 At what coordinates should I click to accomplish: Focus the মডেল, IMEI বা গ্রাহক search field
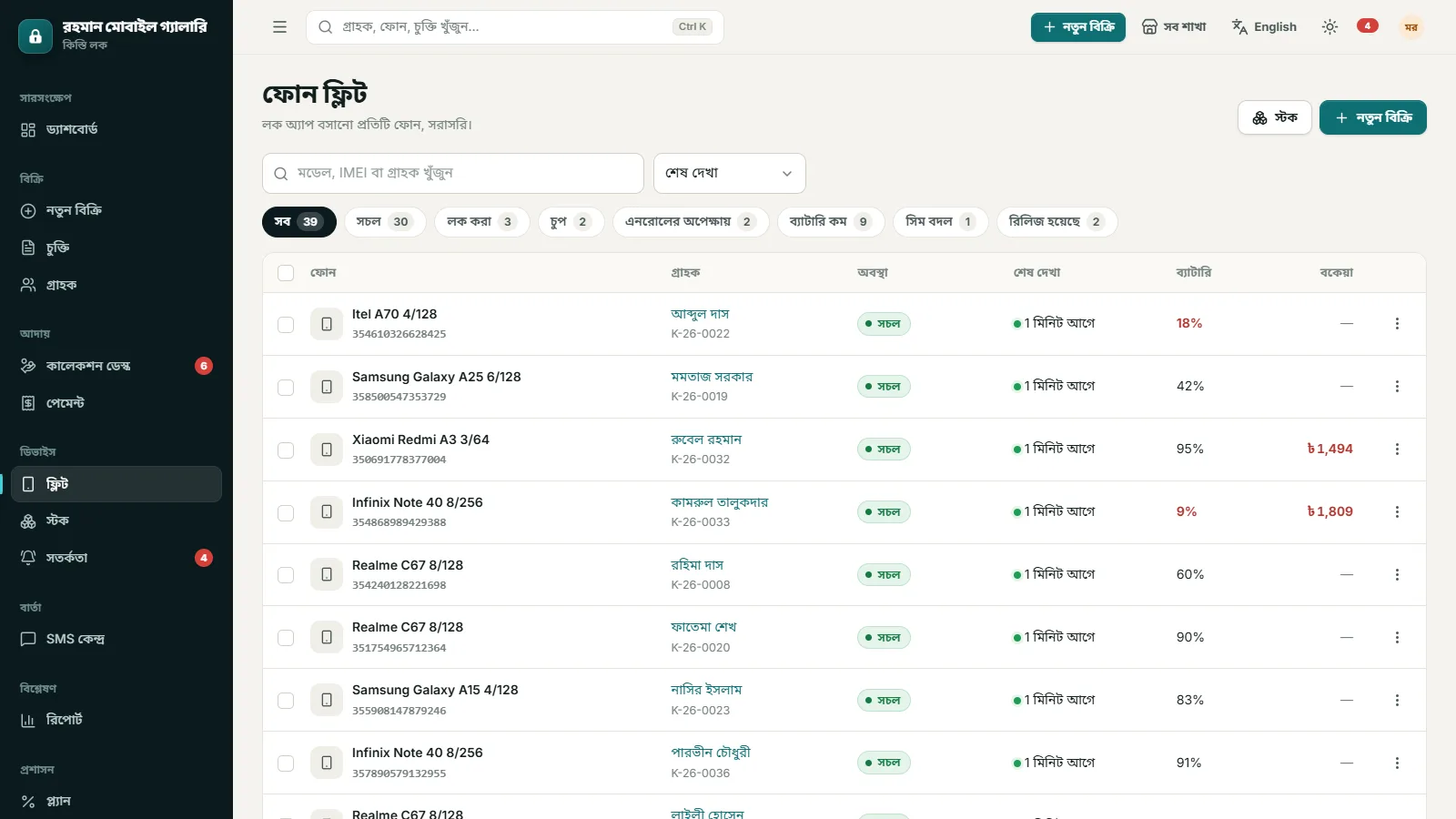coord(453,174)
